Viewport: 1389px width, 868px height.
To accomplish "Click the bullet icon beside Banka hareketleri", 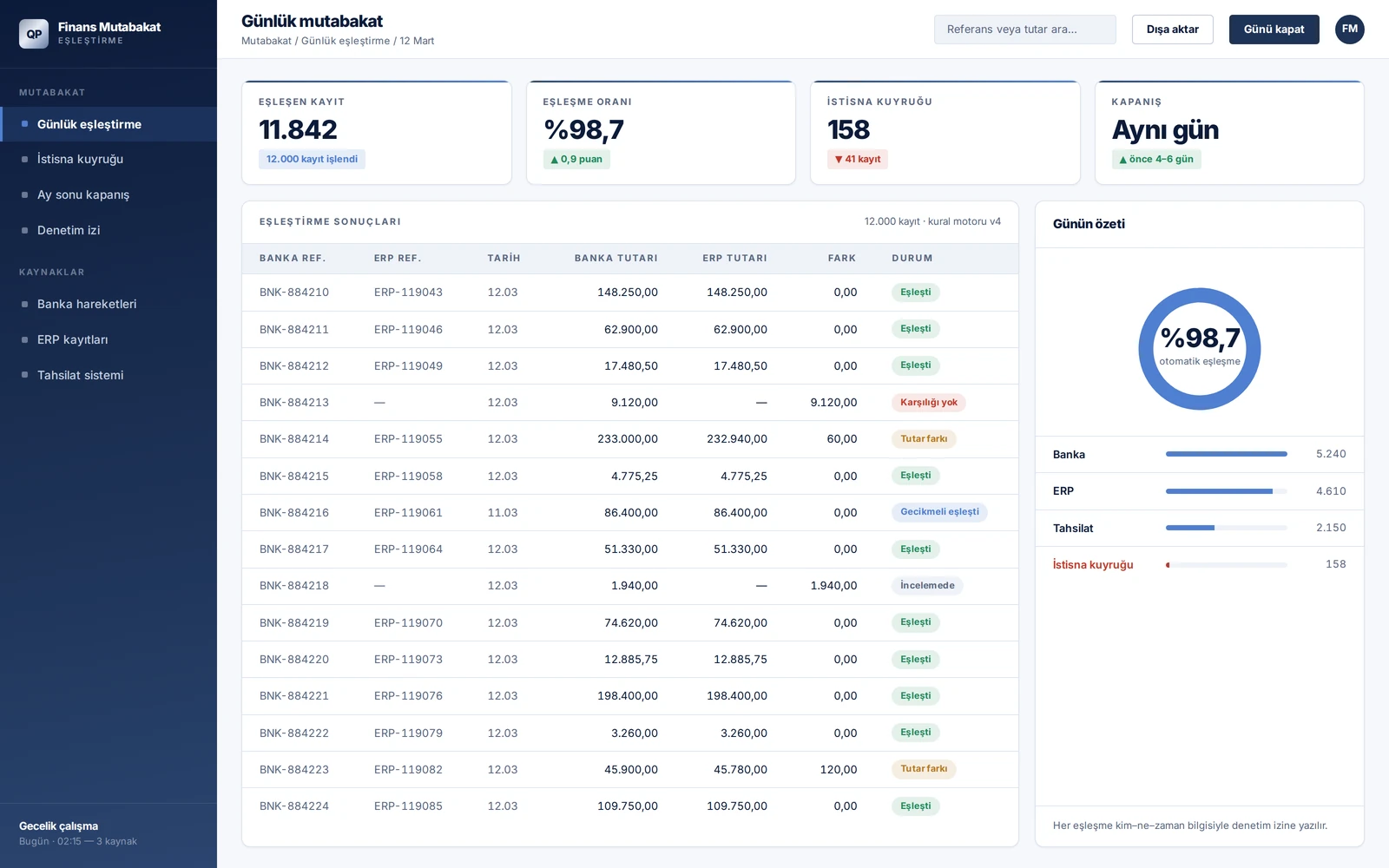I will (24, 304).
